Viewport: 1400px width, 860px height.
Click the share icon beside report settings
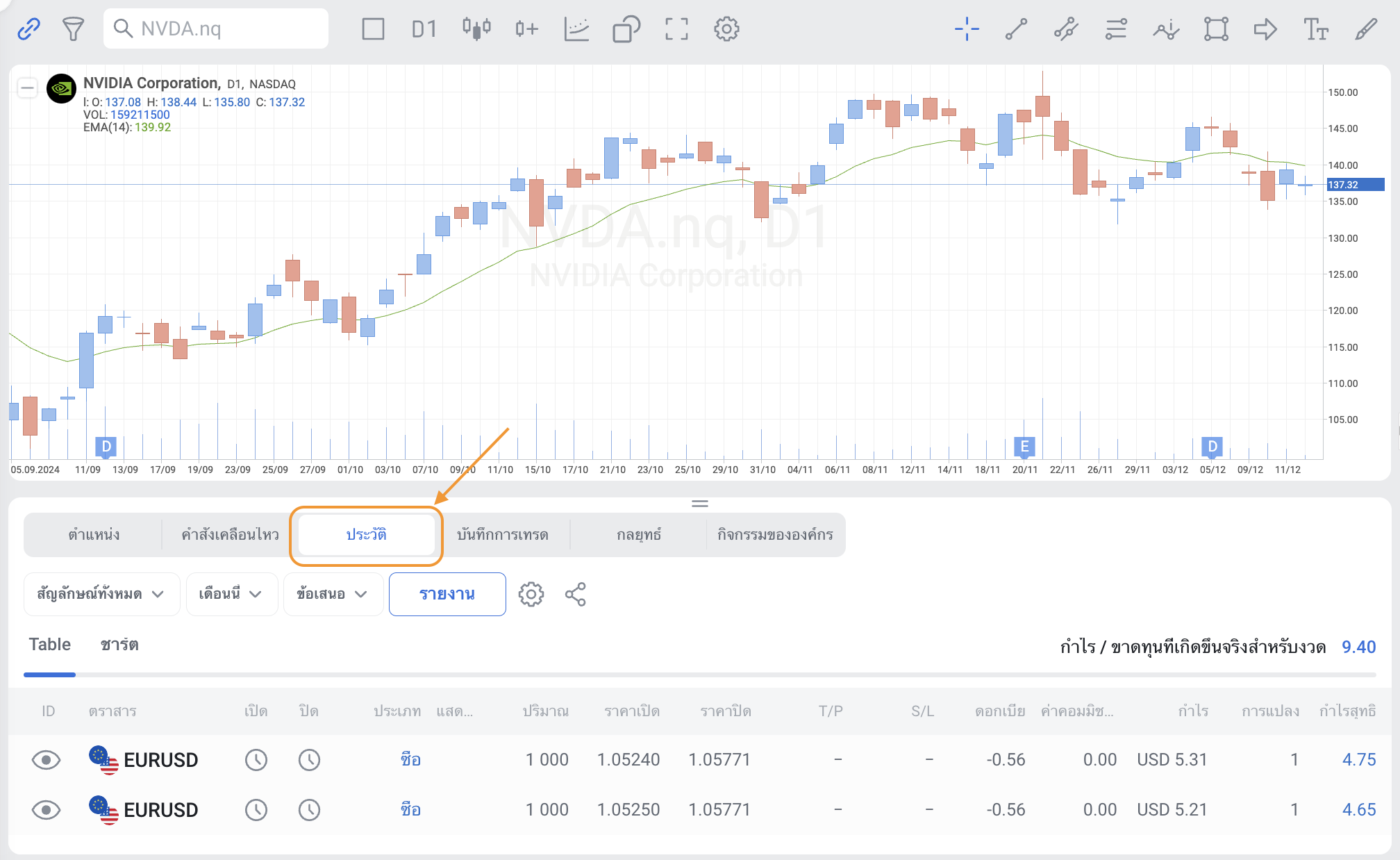point(576,595)
